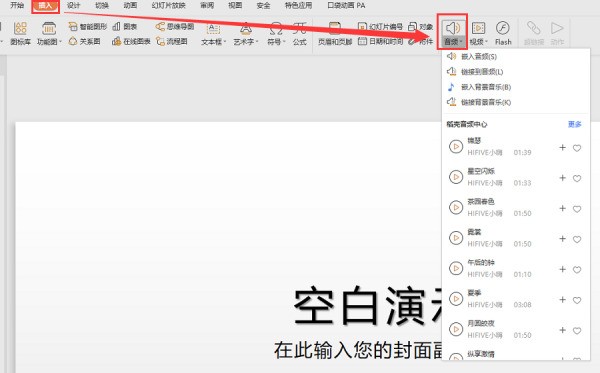Image resolution: width=600 pixels, height=373 pixels.
Task: Switch to the 幻灯片放映 tab
Action: click(168, 5)
